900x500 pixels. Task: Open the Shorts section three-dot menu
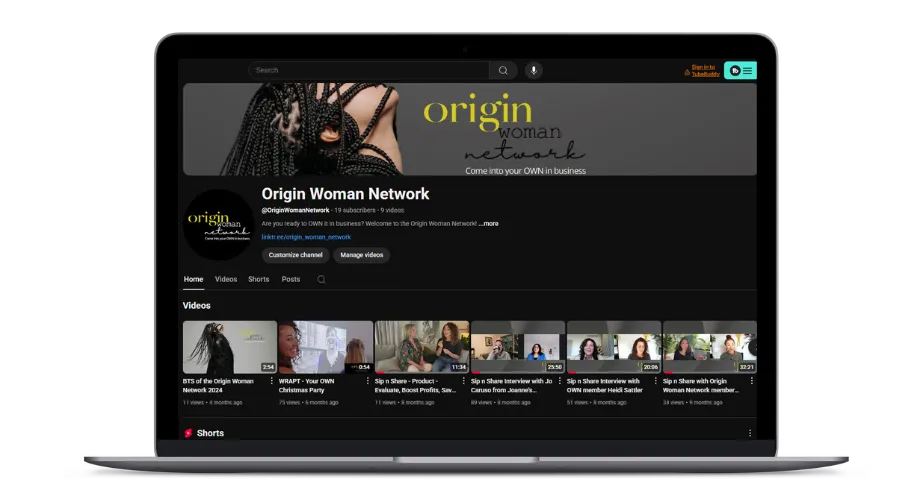(x=750, y=433)
